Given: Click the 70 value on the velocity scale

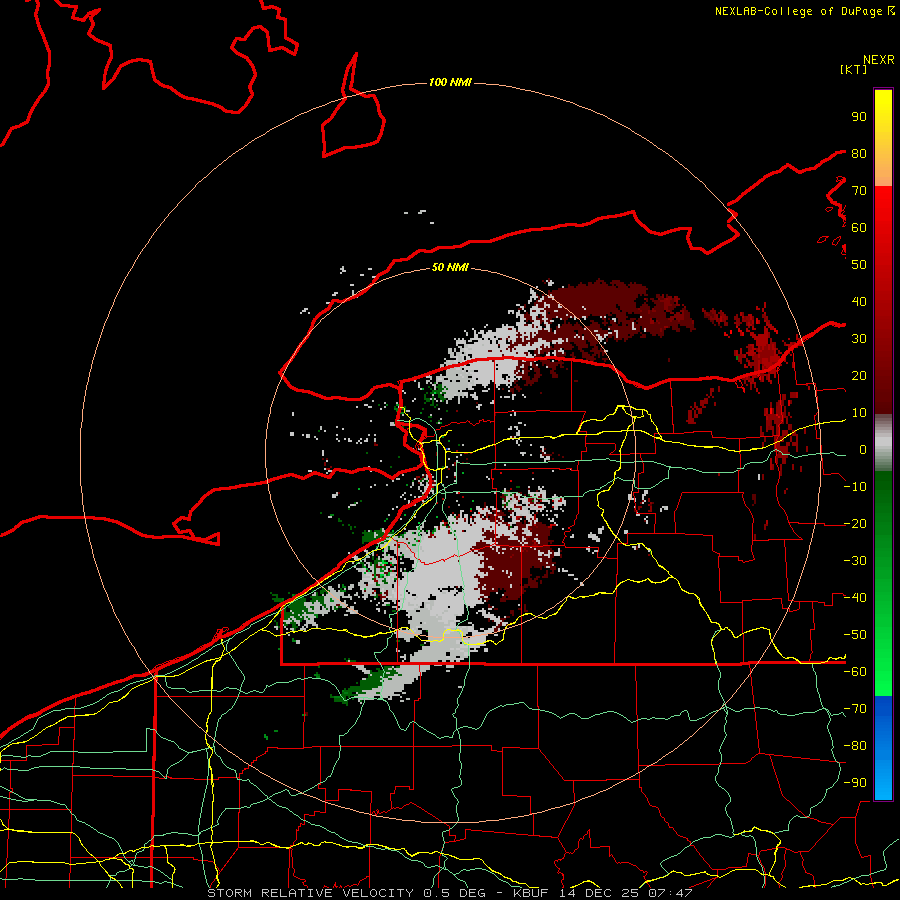Looking at the screenshot, I should point(859,191).
